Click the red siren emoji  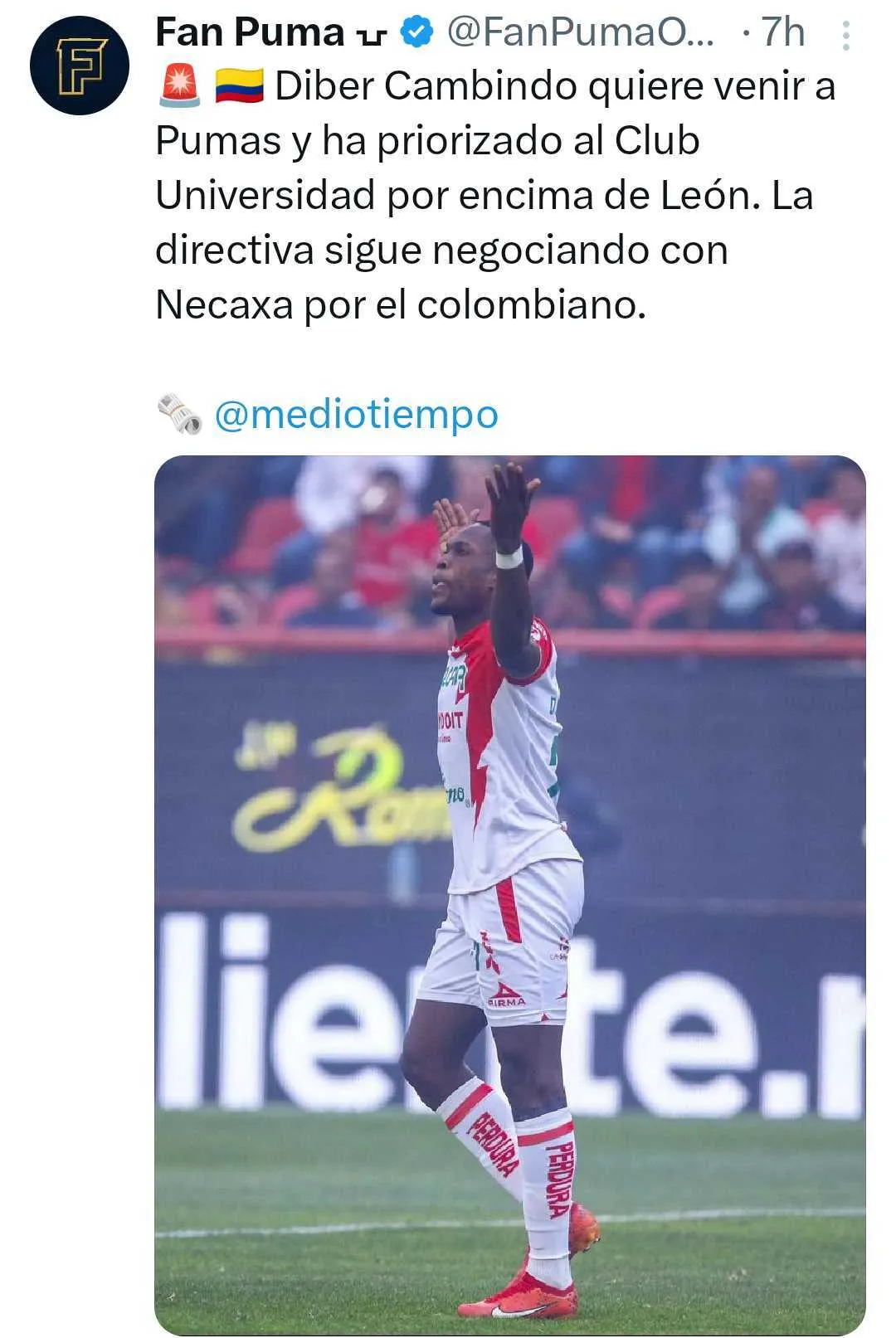coord(179,85)
